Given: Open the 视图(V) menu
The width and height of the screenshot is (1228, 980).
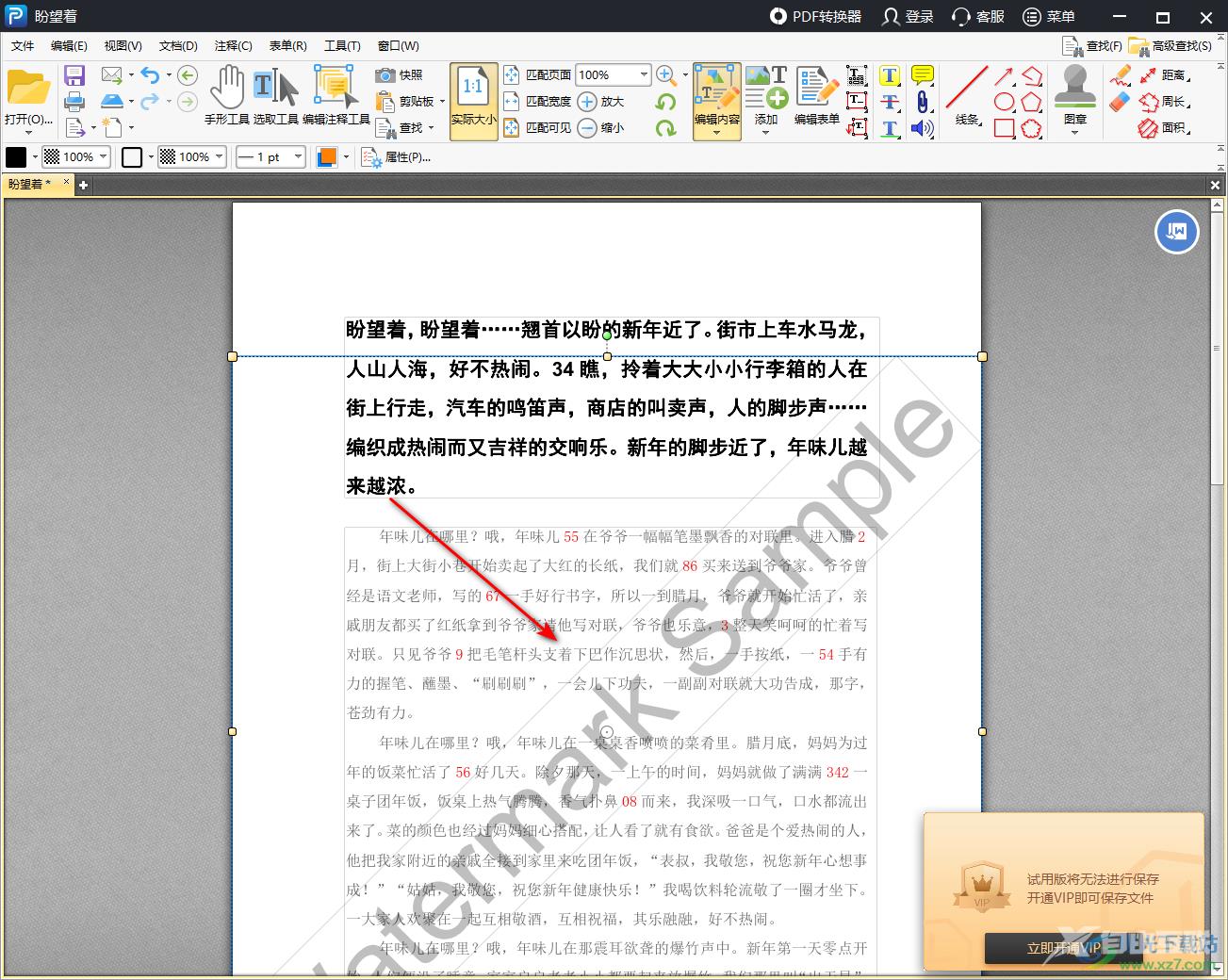Looking at the screenshot, I should point(123,45).
